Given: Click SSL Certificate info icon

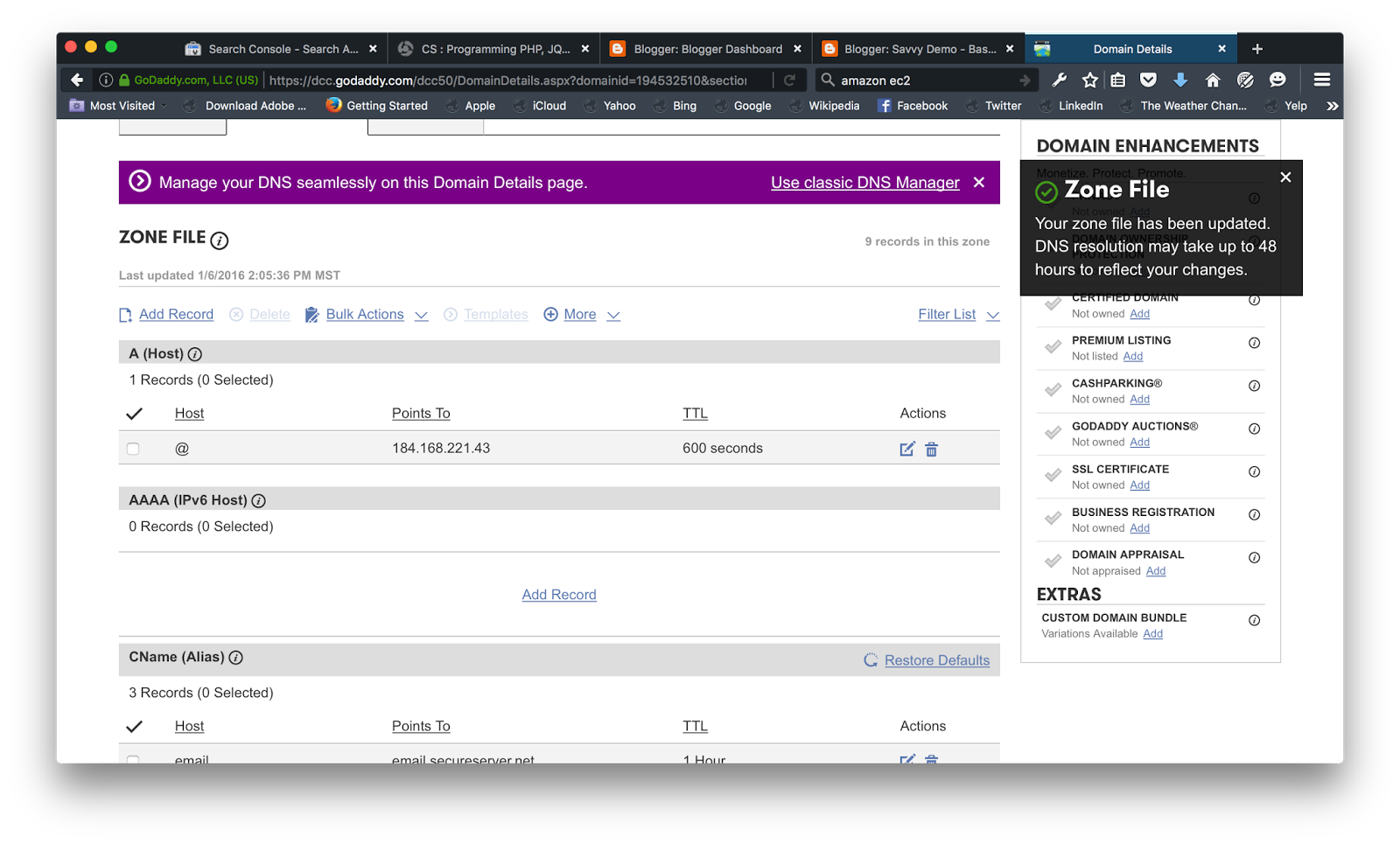Looking at the screenshot, I should pos(1254,471).
